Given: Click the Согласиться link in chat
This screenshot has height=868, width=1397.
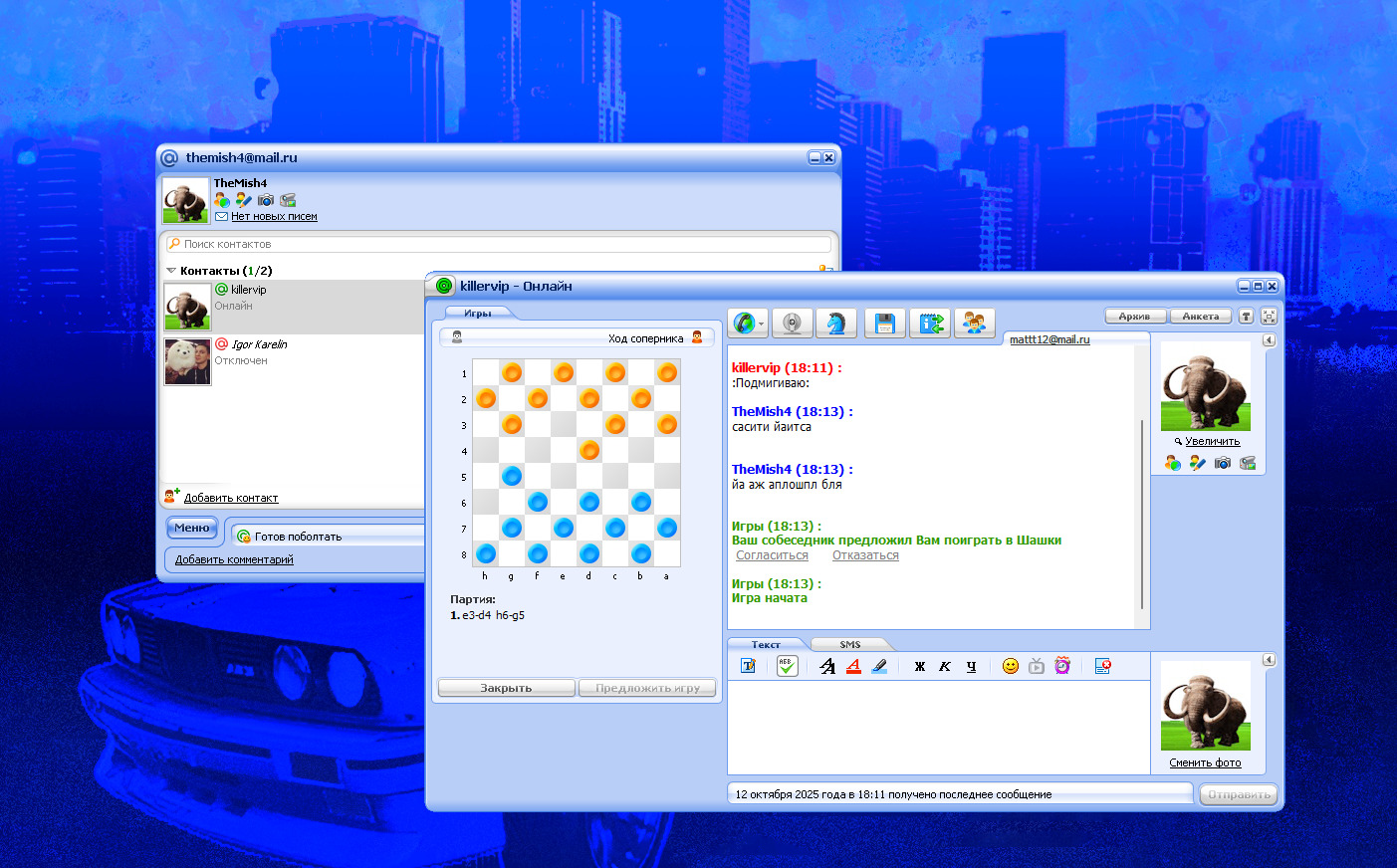Looking at the screenshot, I should coord(772,555).
